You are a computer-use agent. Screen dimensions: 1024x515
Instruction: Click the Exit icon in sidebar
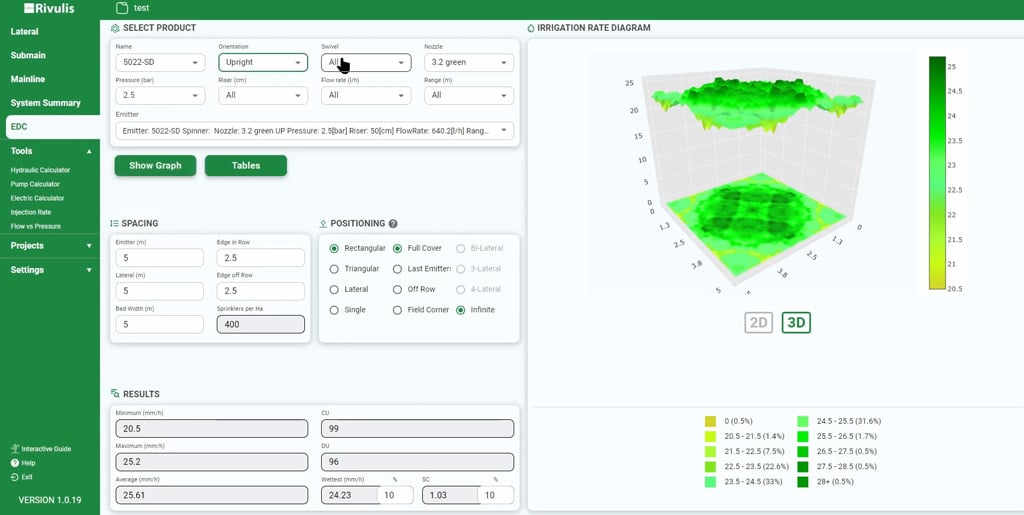(15, 477)
